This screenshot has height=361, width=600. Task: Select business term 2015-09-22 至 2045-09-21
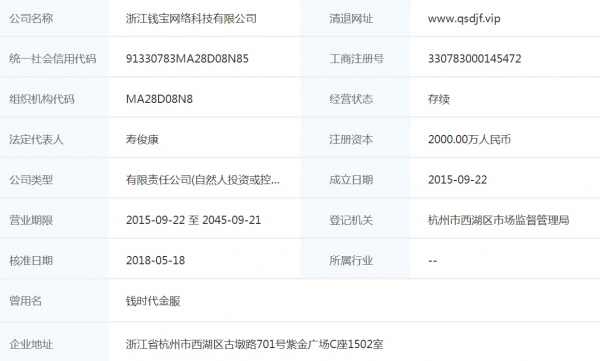pos(194,220)
